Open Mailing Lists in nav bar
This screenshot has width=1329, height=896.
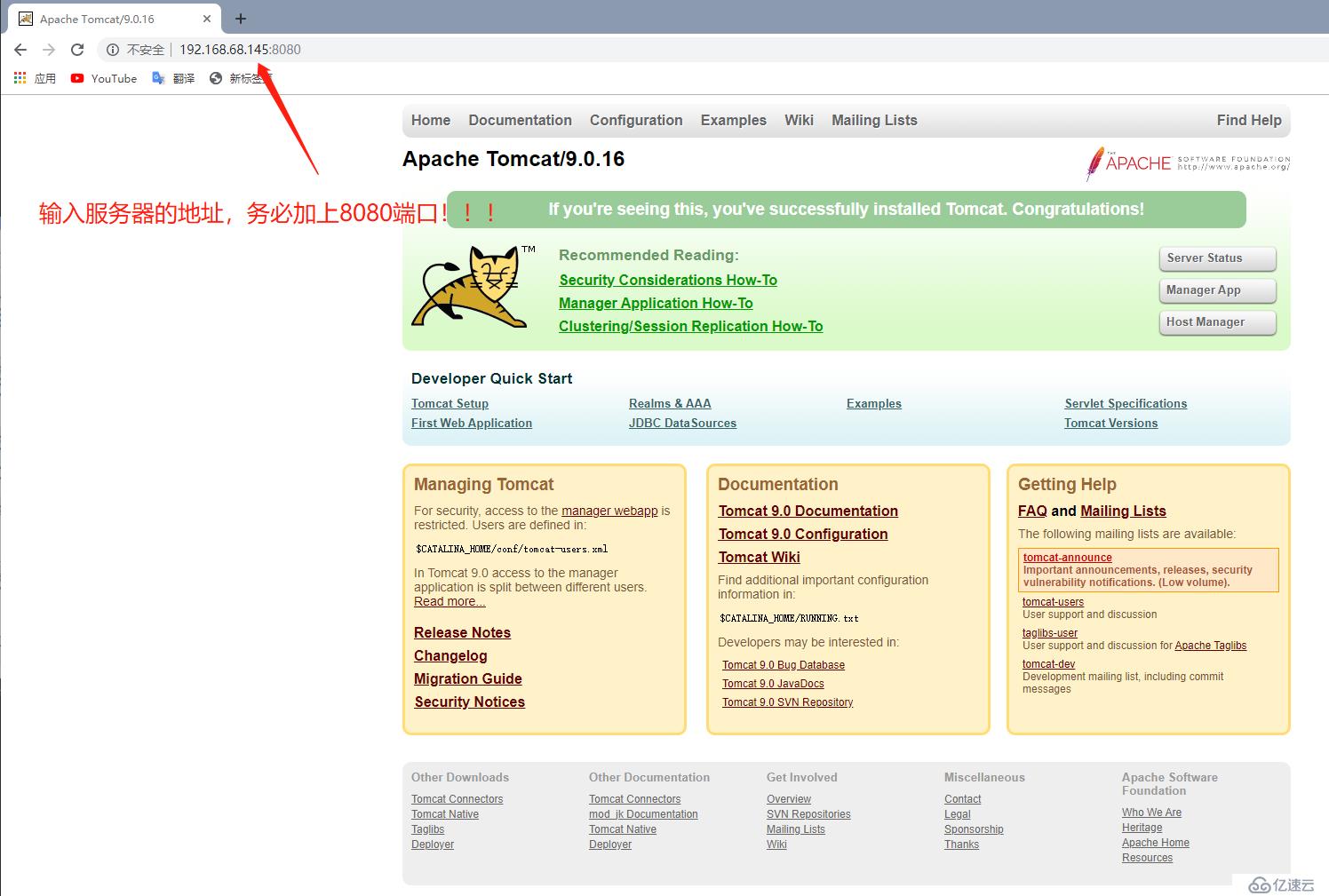coord(874,120)
